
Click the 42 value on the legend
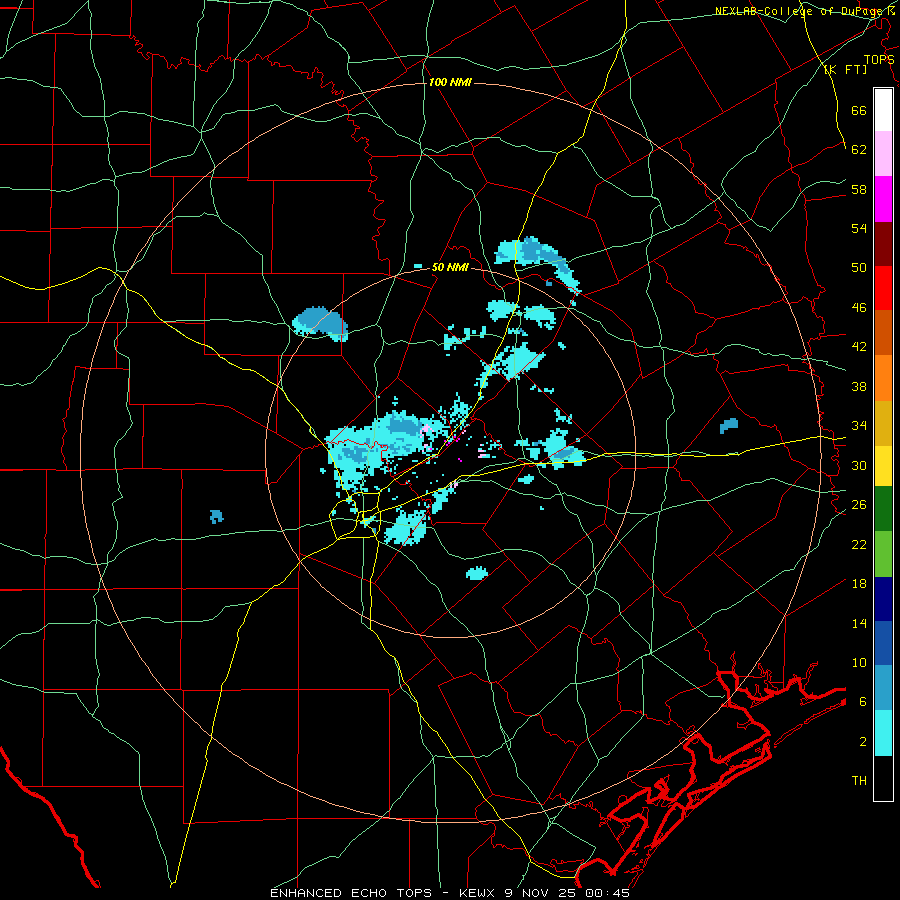859,347
